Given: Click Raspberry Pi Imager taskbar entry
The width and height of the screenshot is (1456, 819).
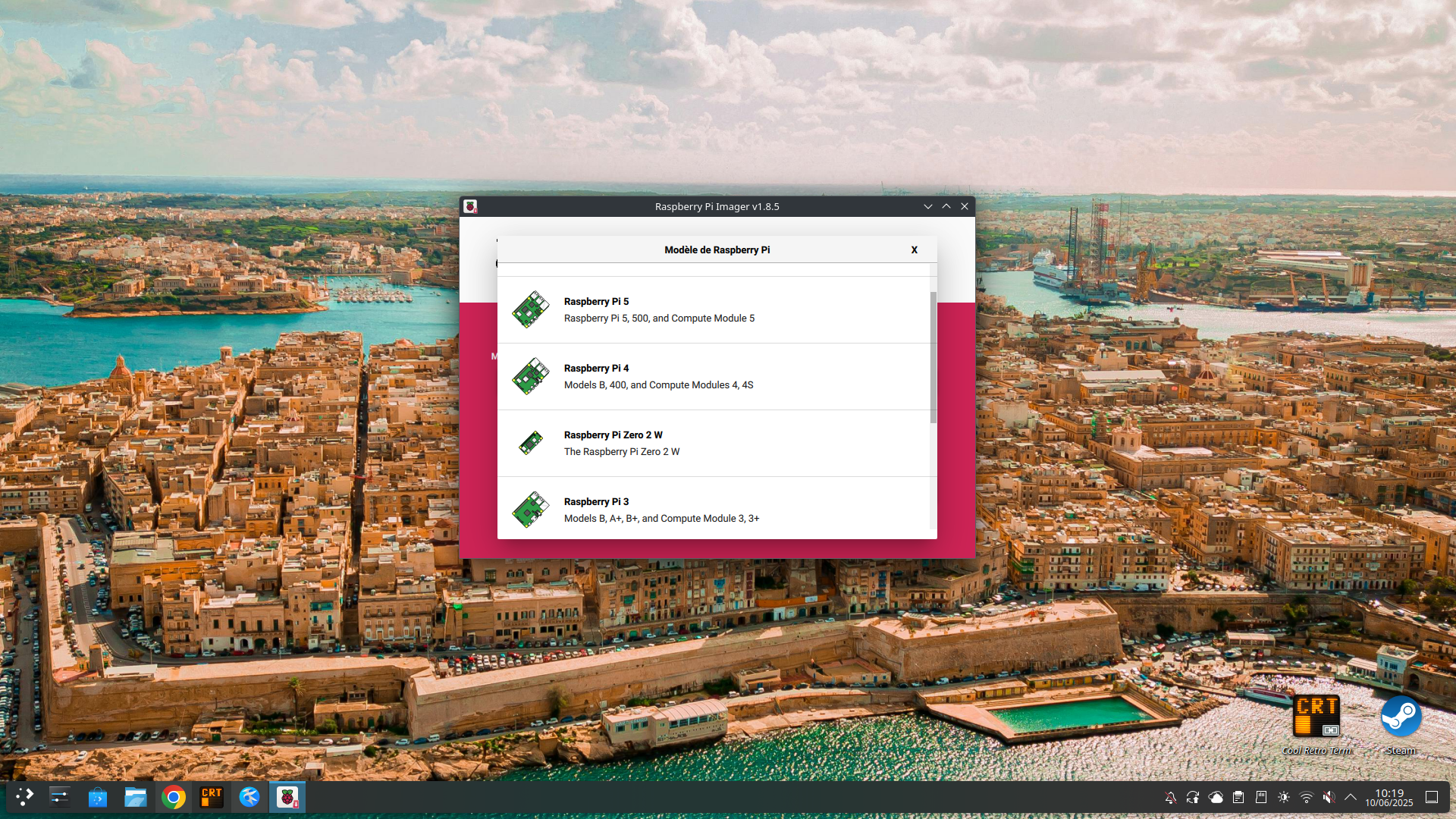Looking at the screenshot, I should click(x=287, y=797).
